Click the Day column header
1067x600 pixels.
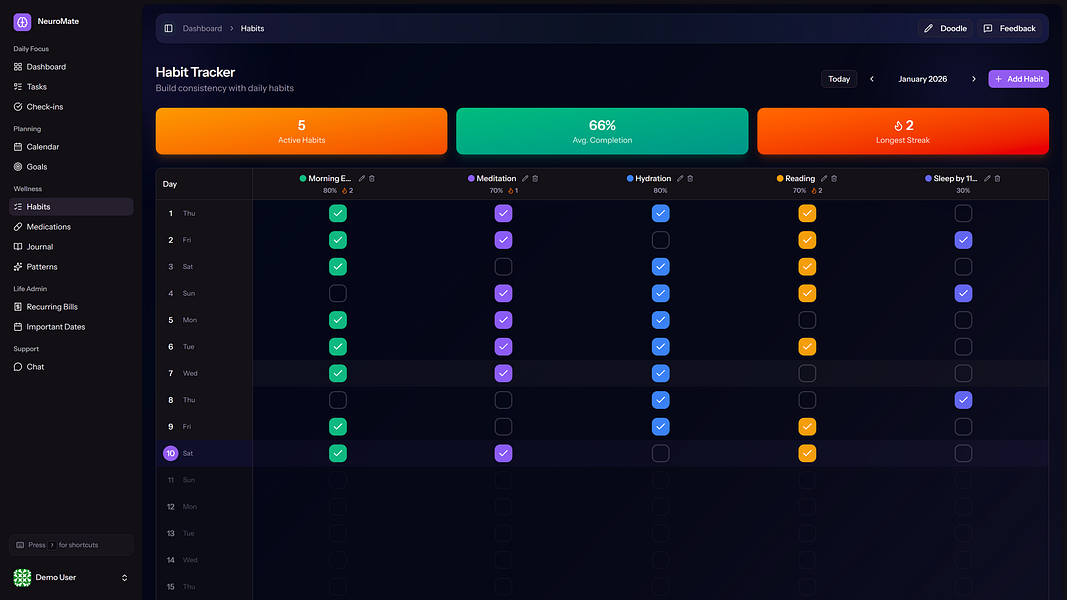tap(169, 184)
